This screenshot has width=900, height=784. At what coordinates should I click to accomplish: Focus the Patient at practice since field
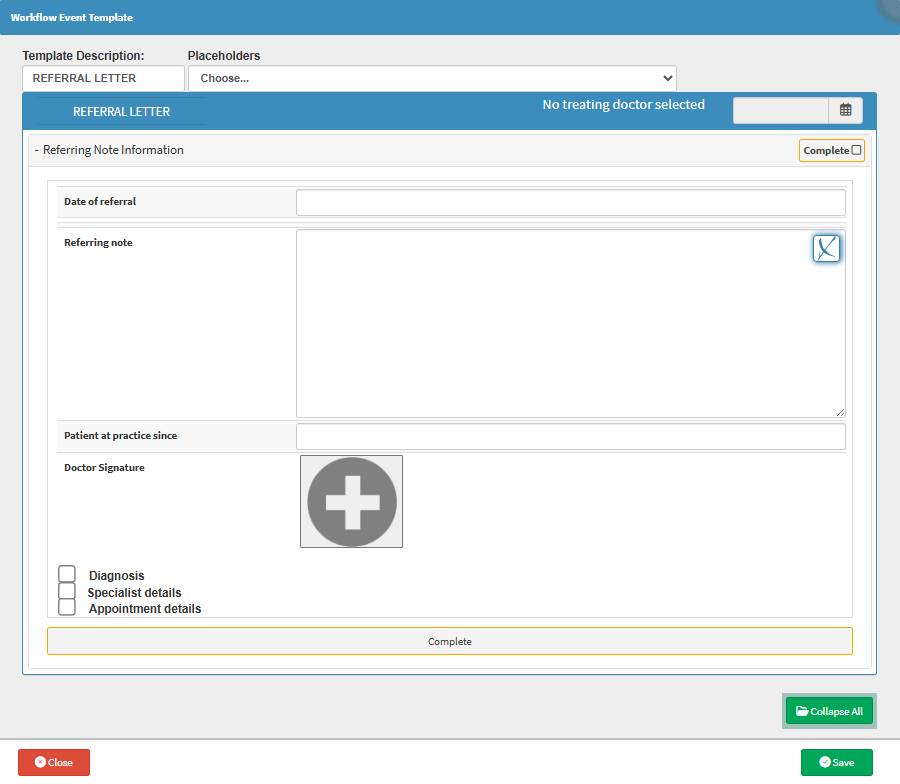(570, 436)
